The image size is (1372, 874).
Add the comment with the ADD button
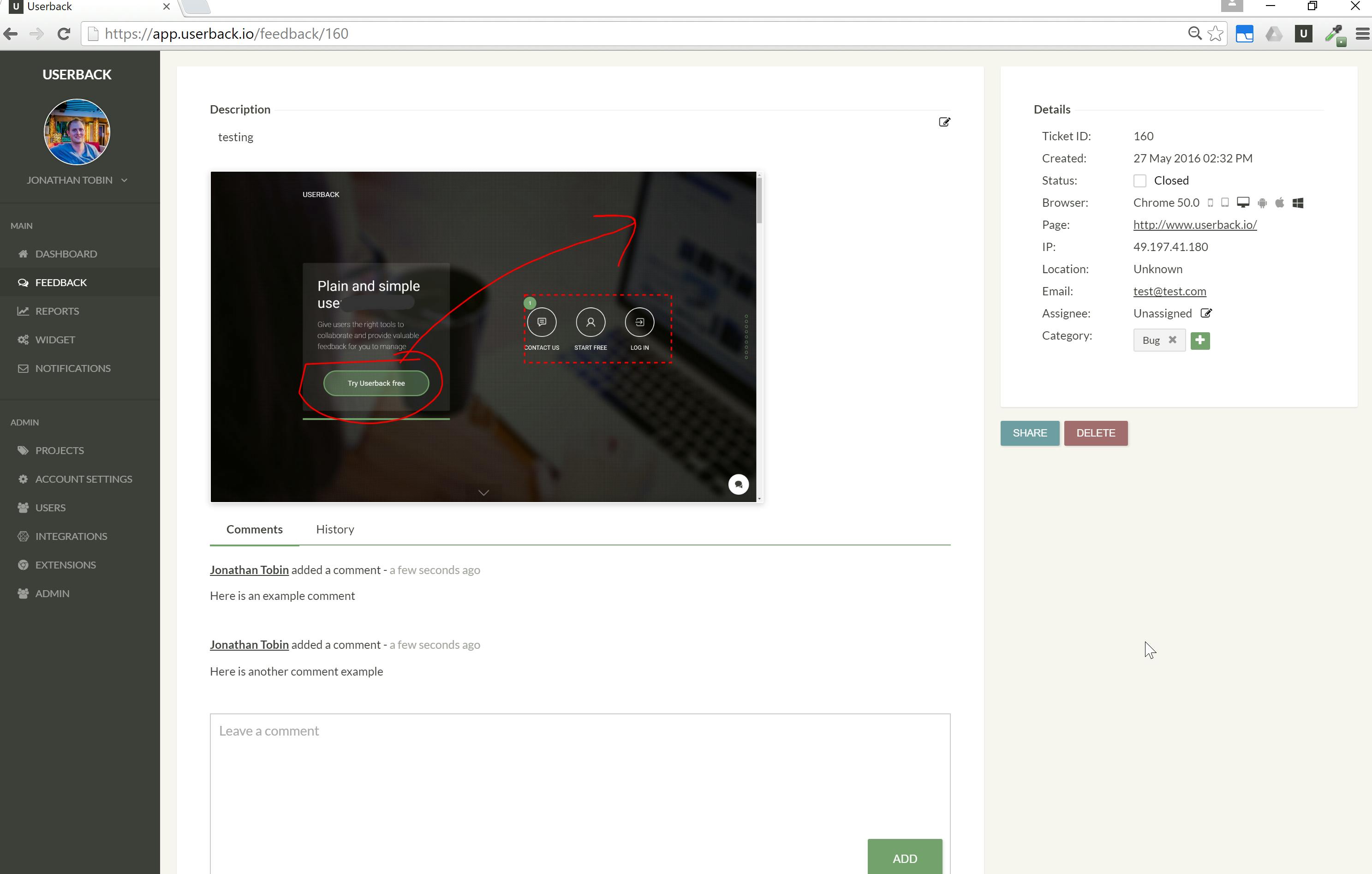(x=905, y=858)
